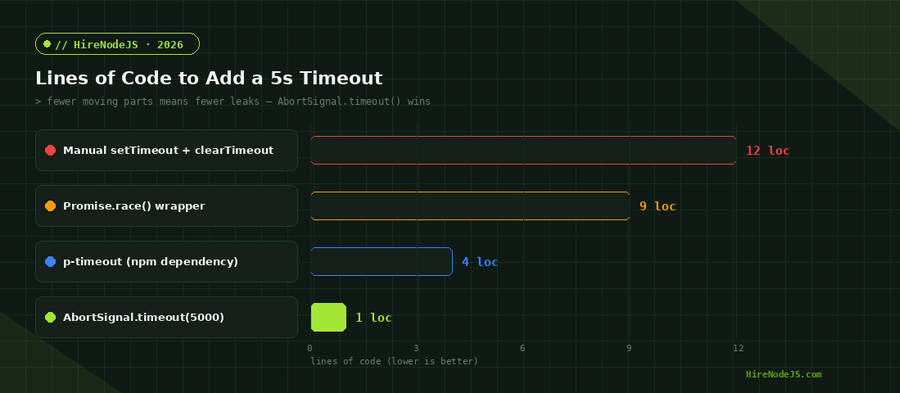Click the orange dot beside Promise.race() wrapper

click(x=51, y=206)
